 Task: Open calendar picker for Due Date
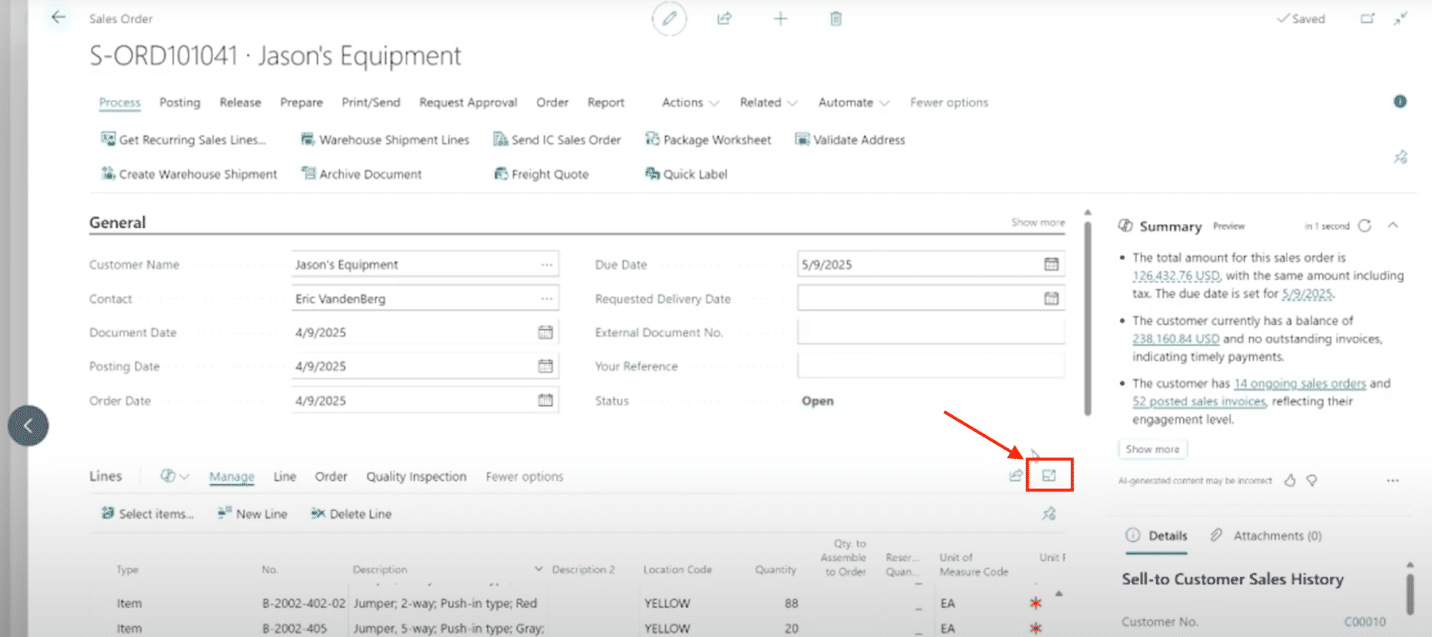coord(1051,265)
